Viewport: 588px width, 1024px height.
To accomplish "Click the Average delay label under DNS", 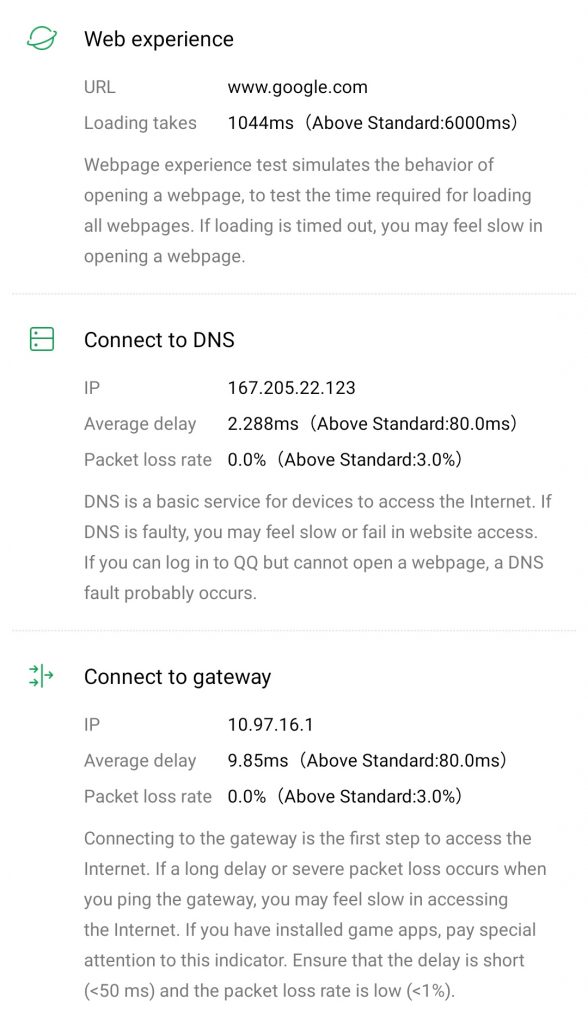I will pos(140,424).
